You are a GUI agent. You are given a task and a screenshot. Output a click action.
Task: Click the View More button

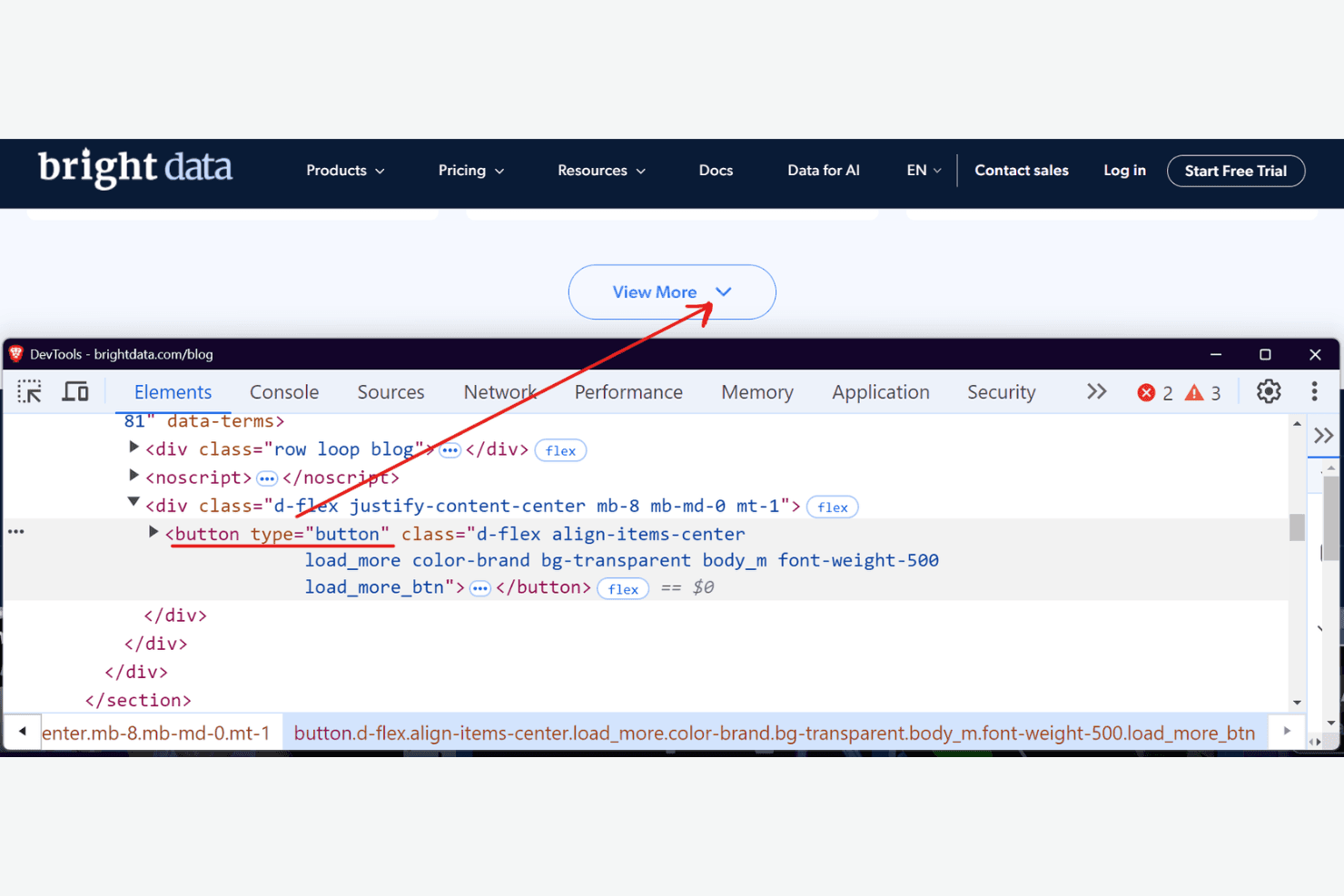click(672, 292)
